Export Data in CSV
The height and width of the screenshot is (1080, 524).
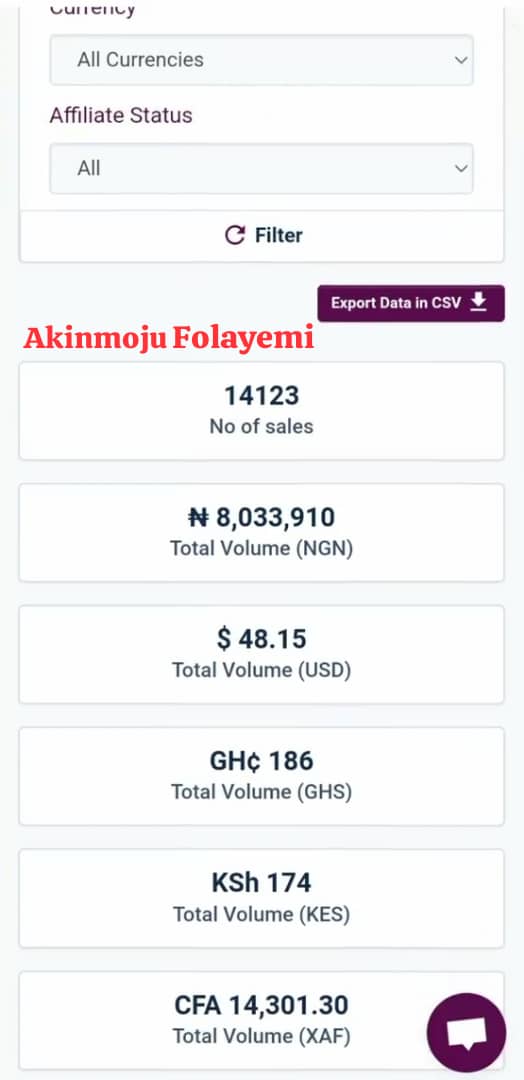pos(411,303)
